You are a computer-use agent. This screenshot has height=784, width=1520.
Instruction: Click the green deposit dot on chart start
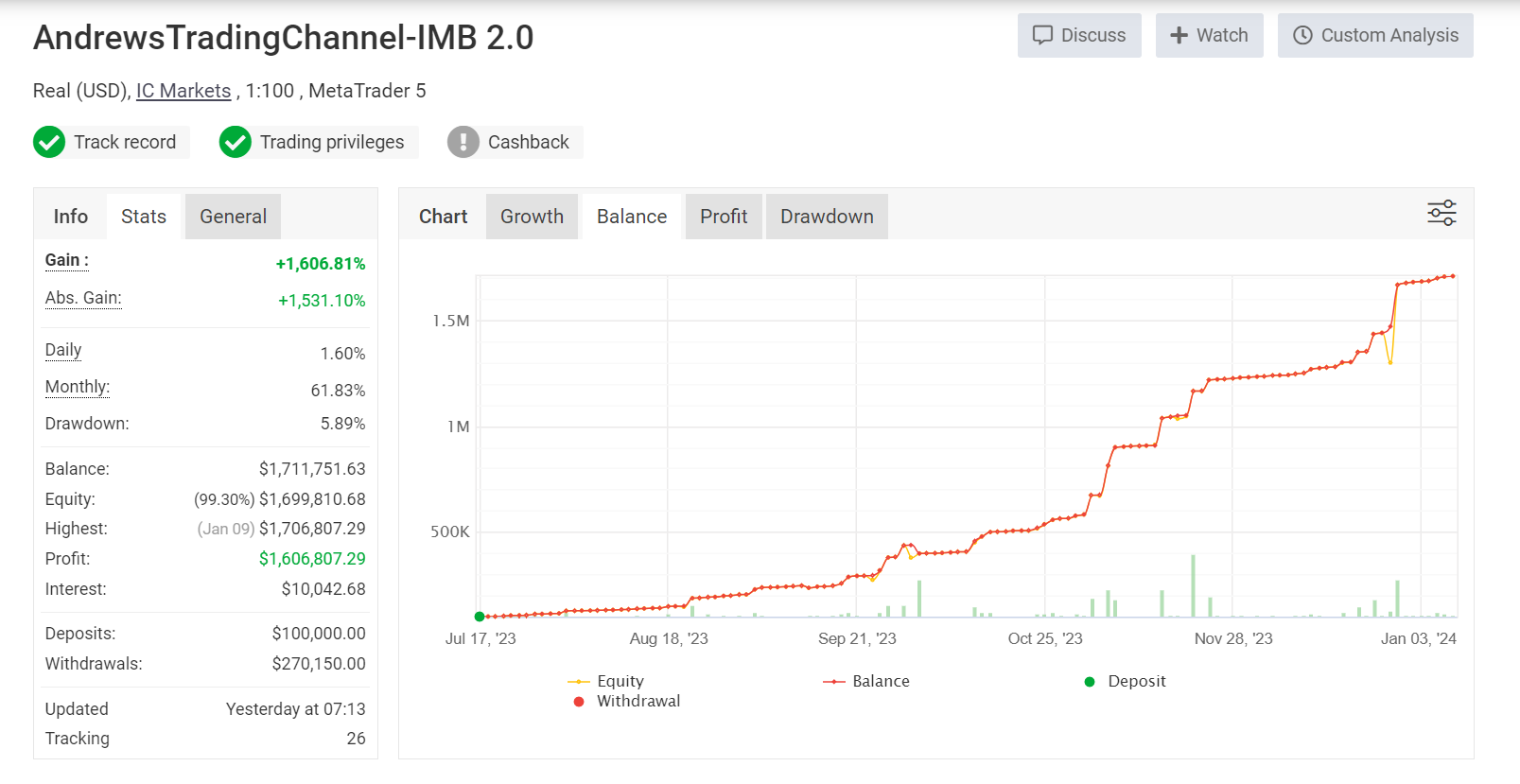tap(480, 617)
